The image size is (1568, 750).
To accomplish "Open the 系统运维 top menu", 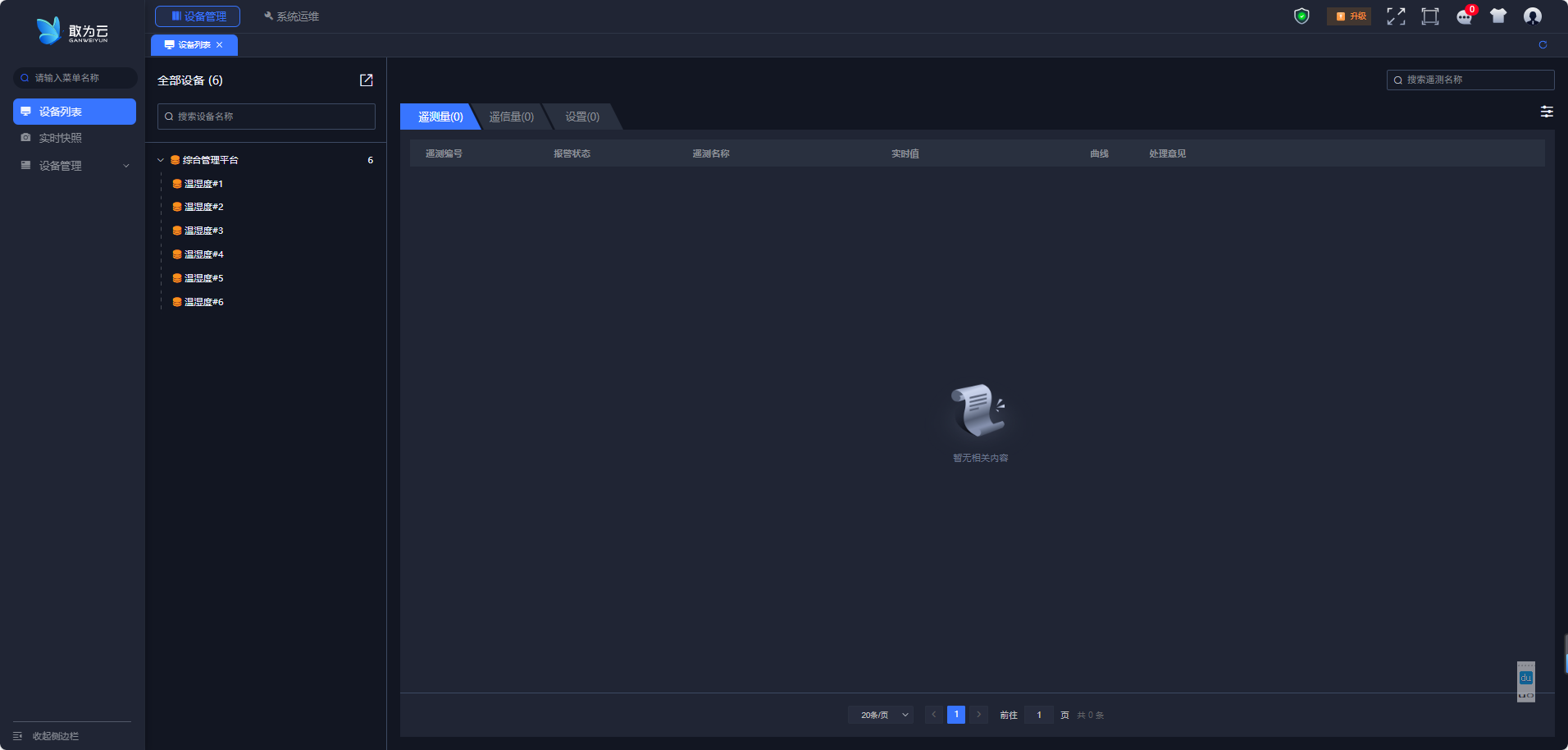I will pos(291,16).
